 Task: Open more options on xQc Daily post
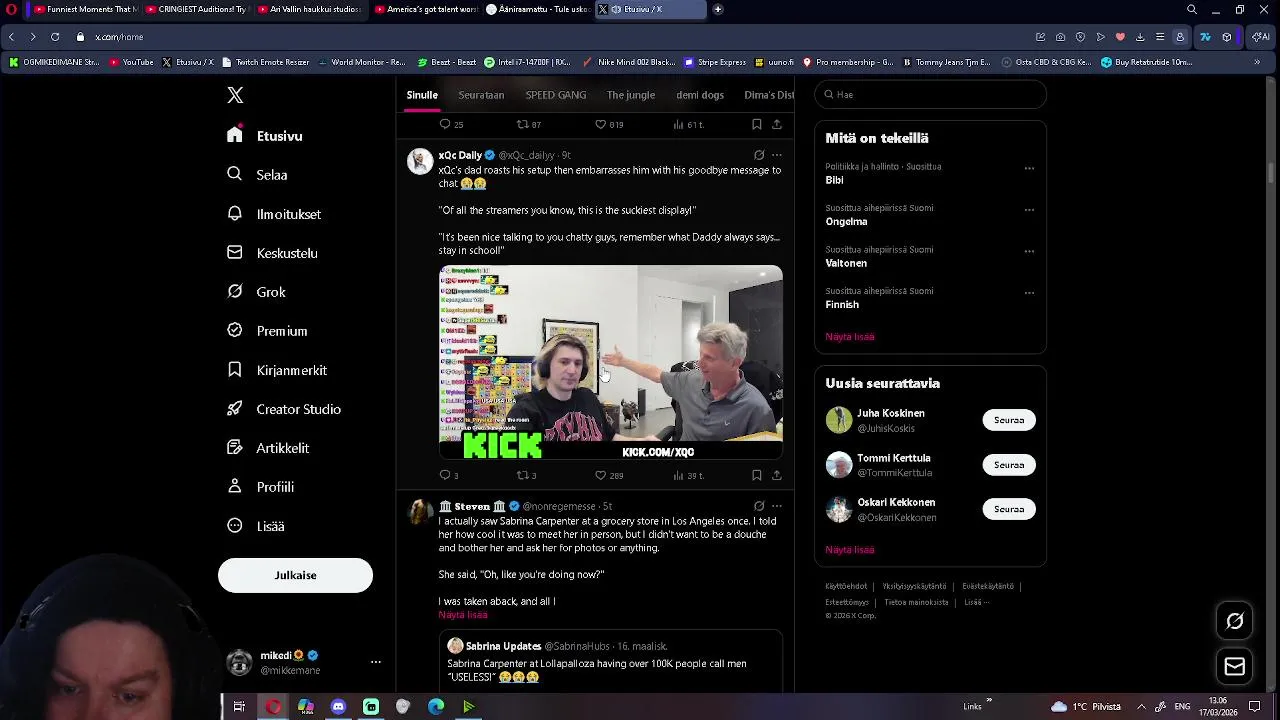click(777, 155)
